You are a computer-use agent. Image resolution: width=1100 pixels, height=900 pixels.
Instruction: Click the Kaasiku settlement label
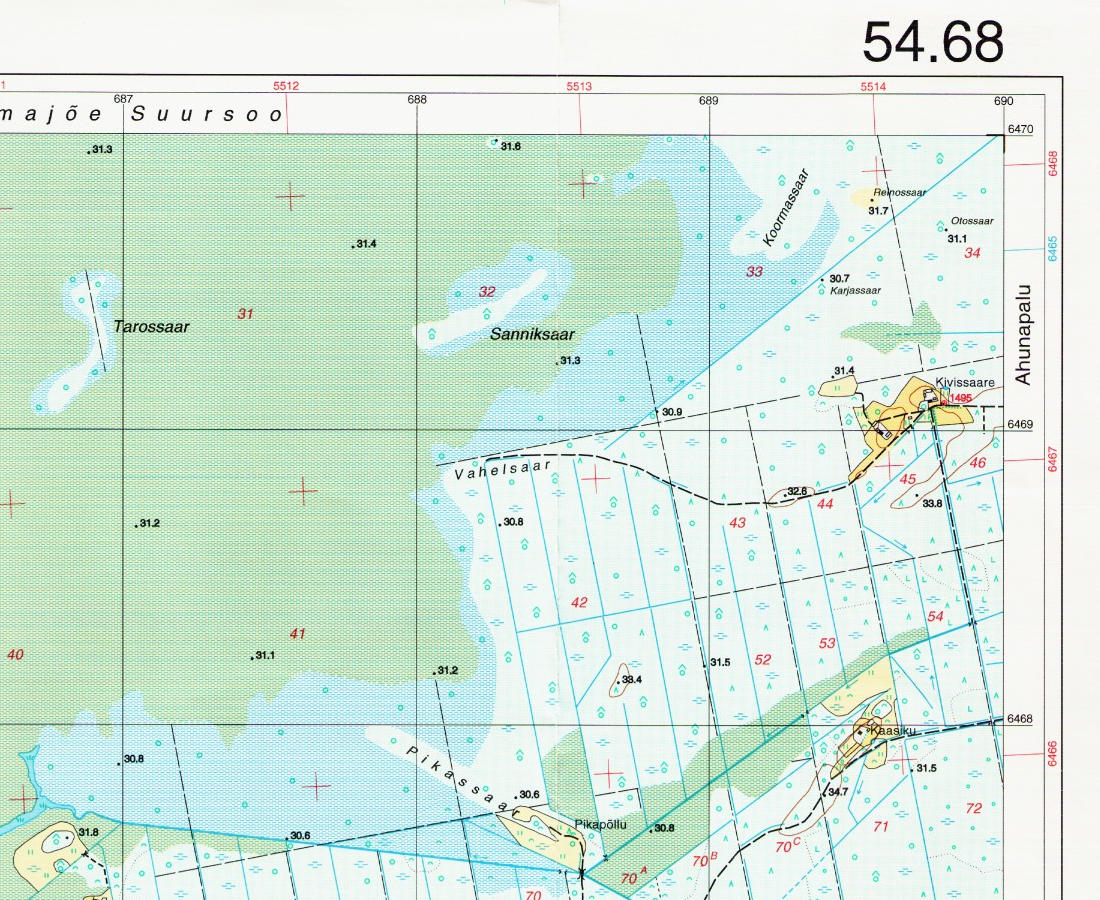click(893, 731)
